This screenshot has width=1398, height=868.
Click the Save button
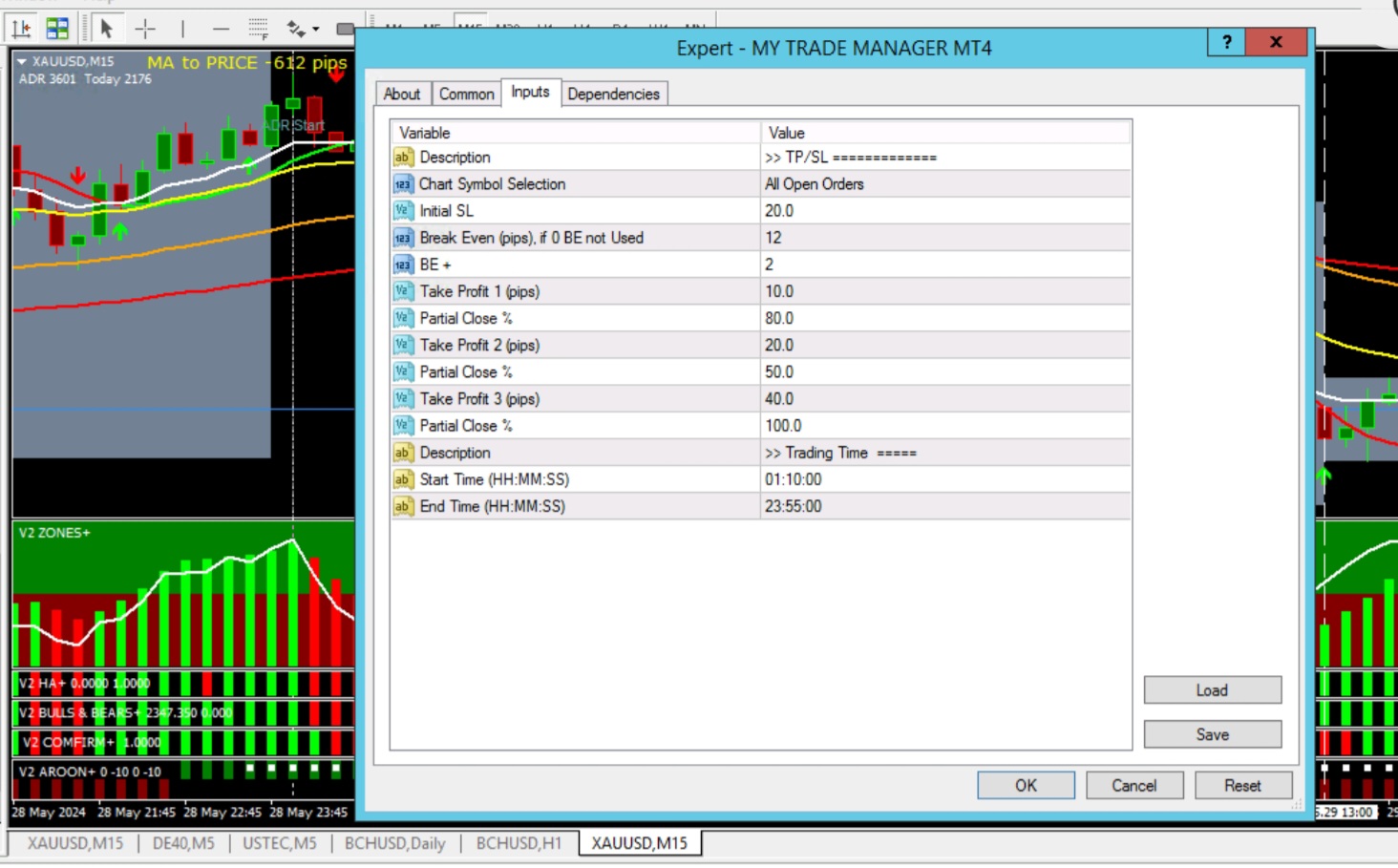1213,734
